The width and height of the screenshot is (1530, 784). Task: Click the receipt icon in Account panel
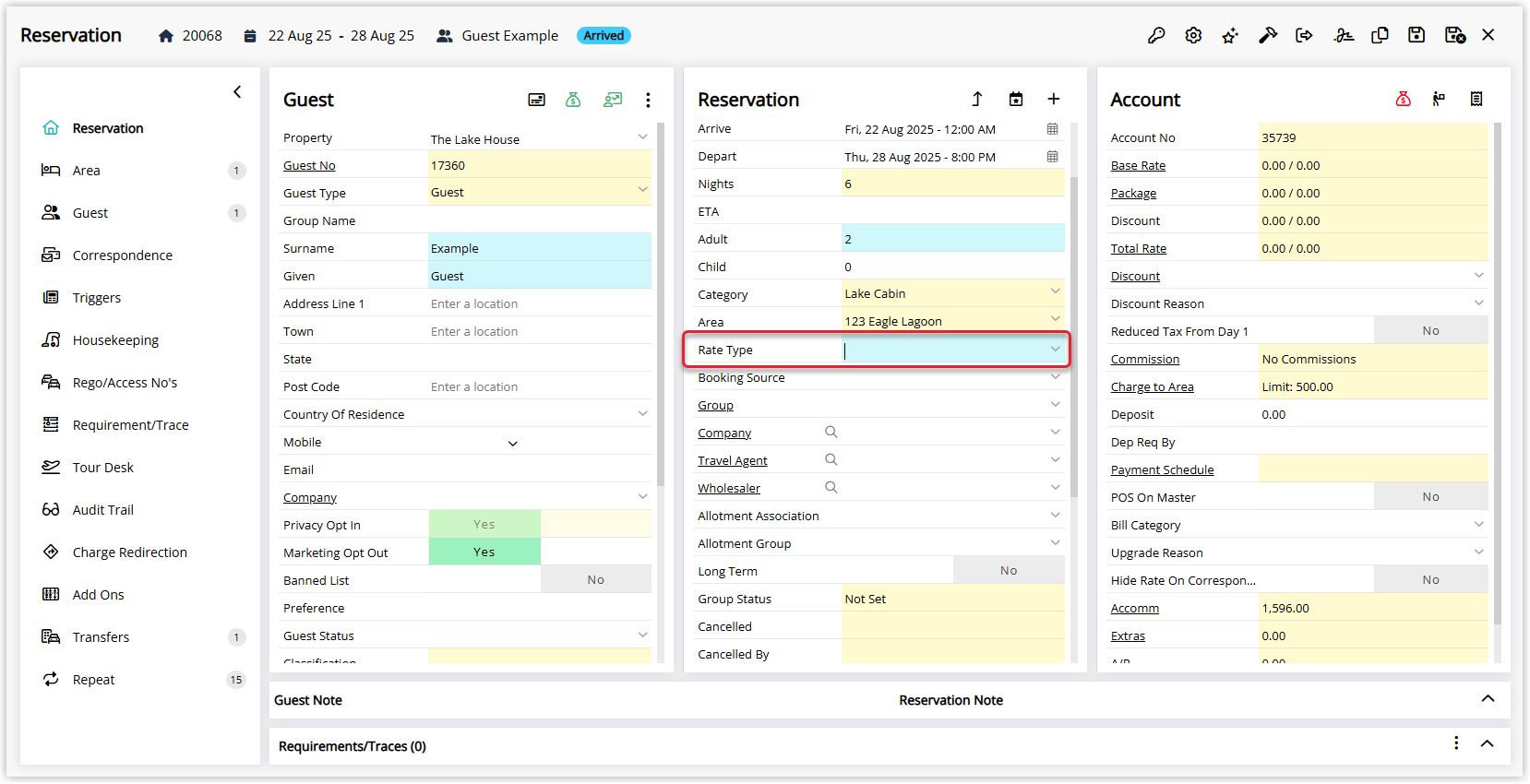[x=1476, y=99]
